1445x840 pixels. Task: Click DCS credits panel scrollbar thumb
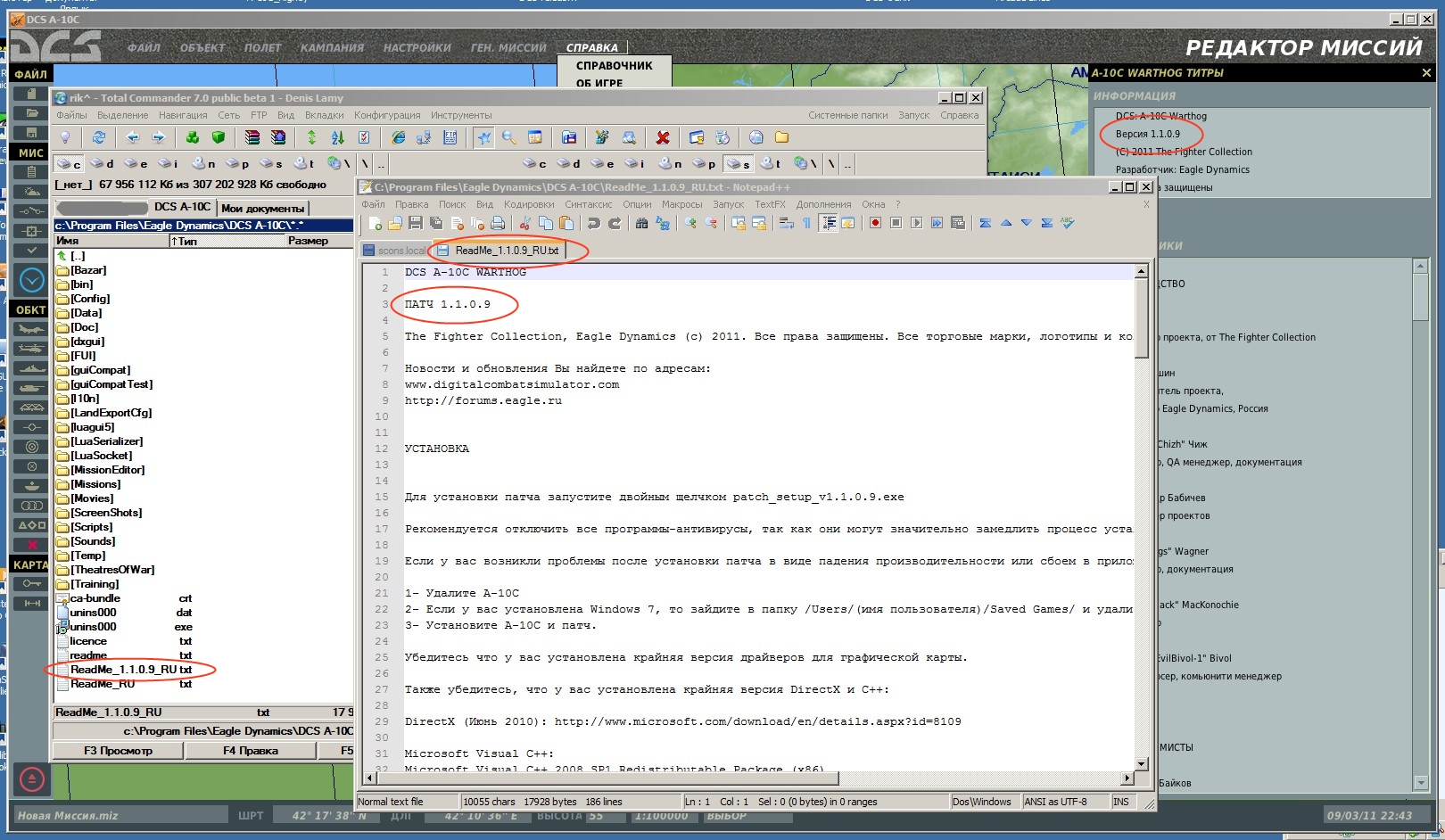click(1422, 296)
